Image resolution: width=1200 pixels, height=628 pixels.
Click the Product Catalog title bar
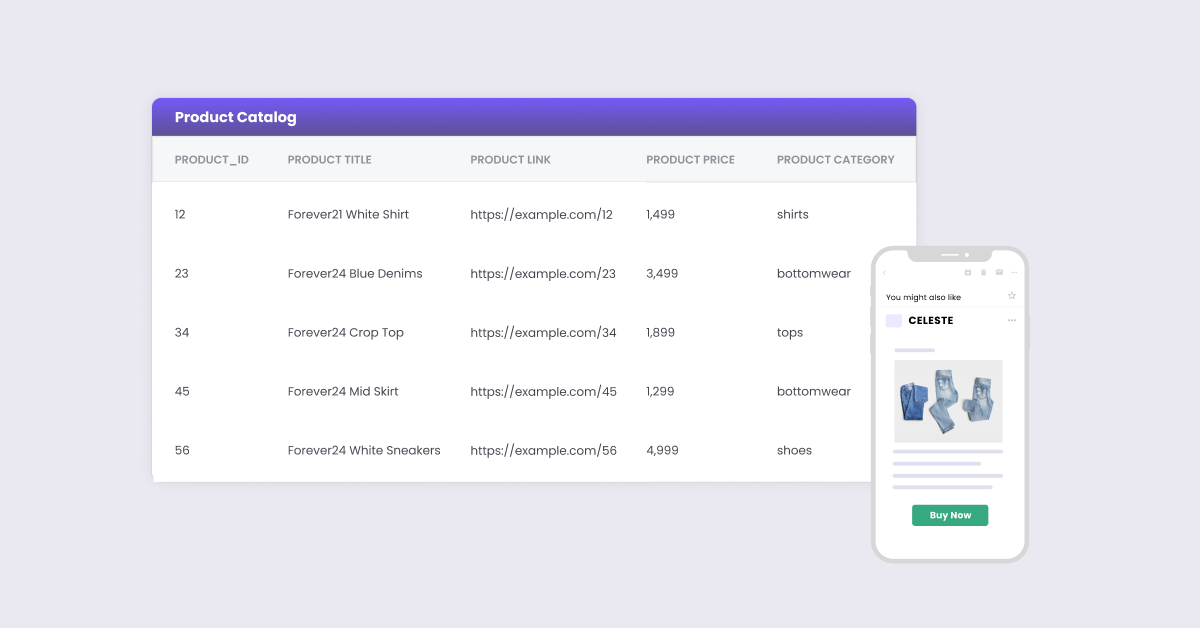[x=235, y=117]
